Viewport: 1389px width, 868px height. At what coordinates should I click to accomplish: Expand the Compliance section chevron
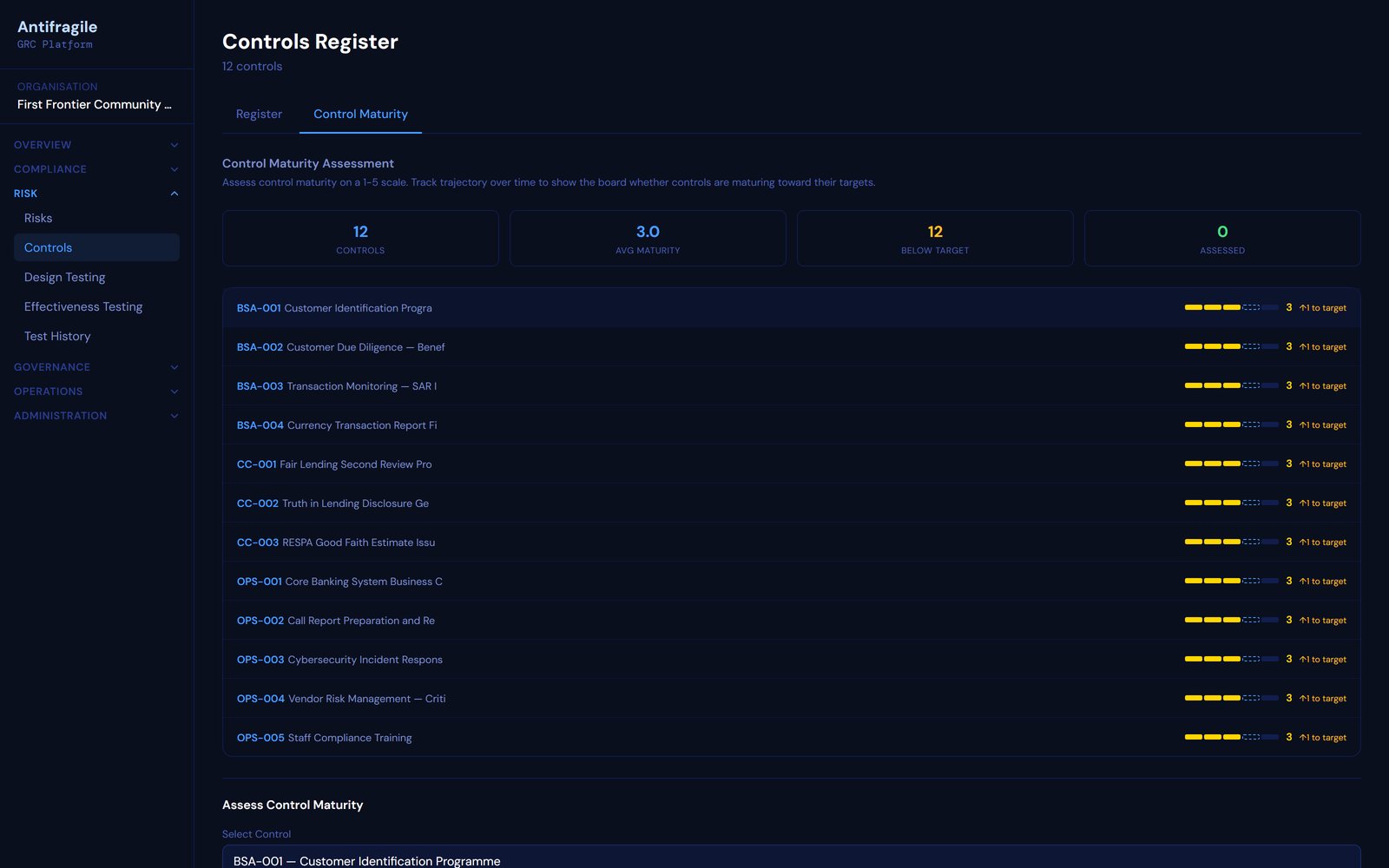(x=174, y=169)
